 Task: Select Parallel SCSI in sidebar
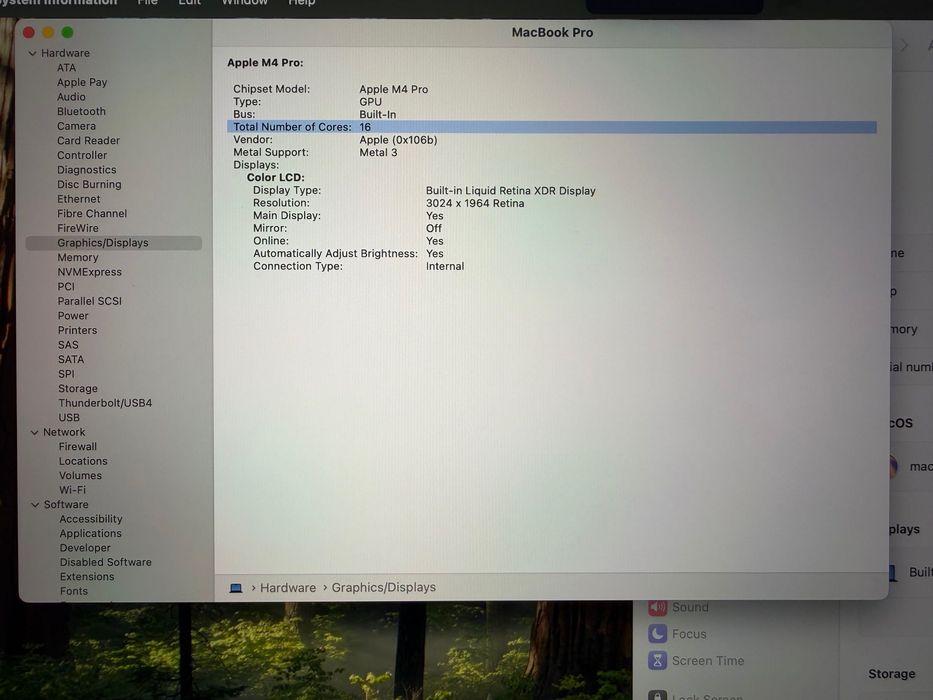click(90, 301)
